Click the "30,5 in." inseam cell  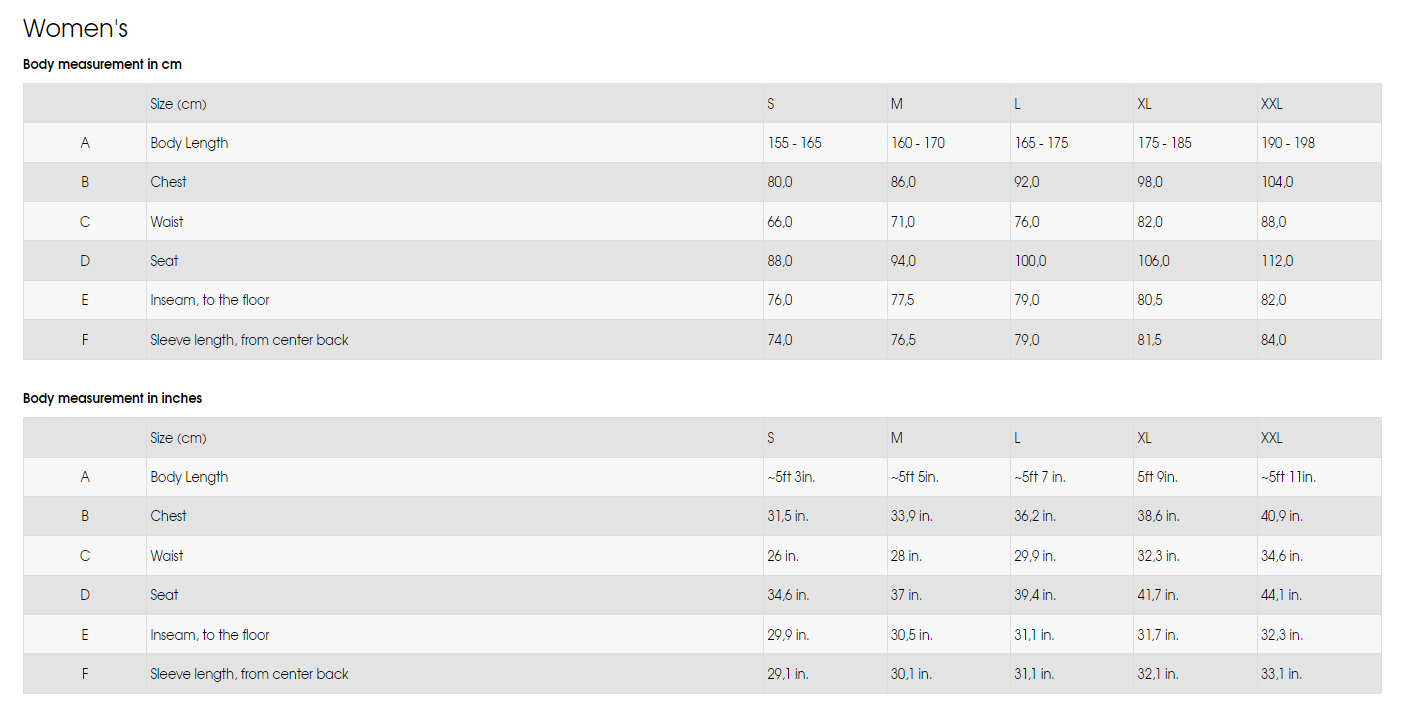(x=911, y=635)
